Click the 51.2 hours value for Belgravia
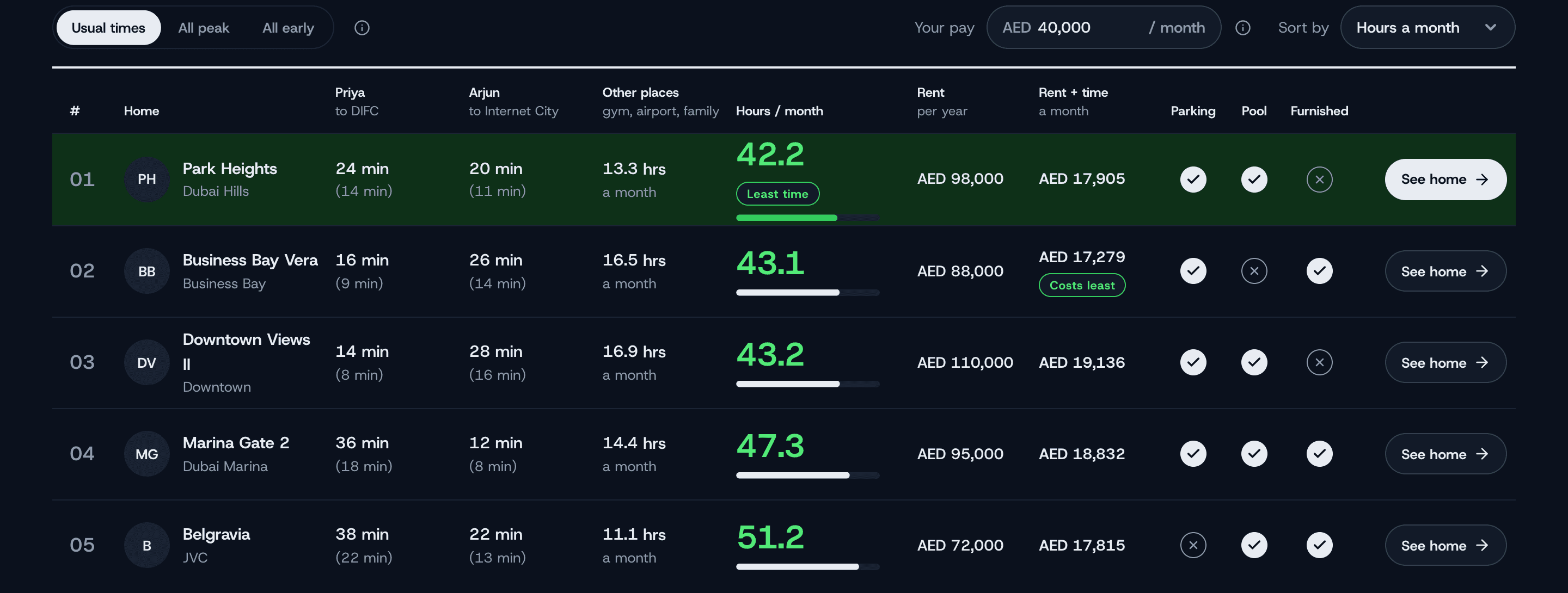Screen dimensions: 1568x593 [x=770, y=537]
